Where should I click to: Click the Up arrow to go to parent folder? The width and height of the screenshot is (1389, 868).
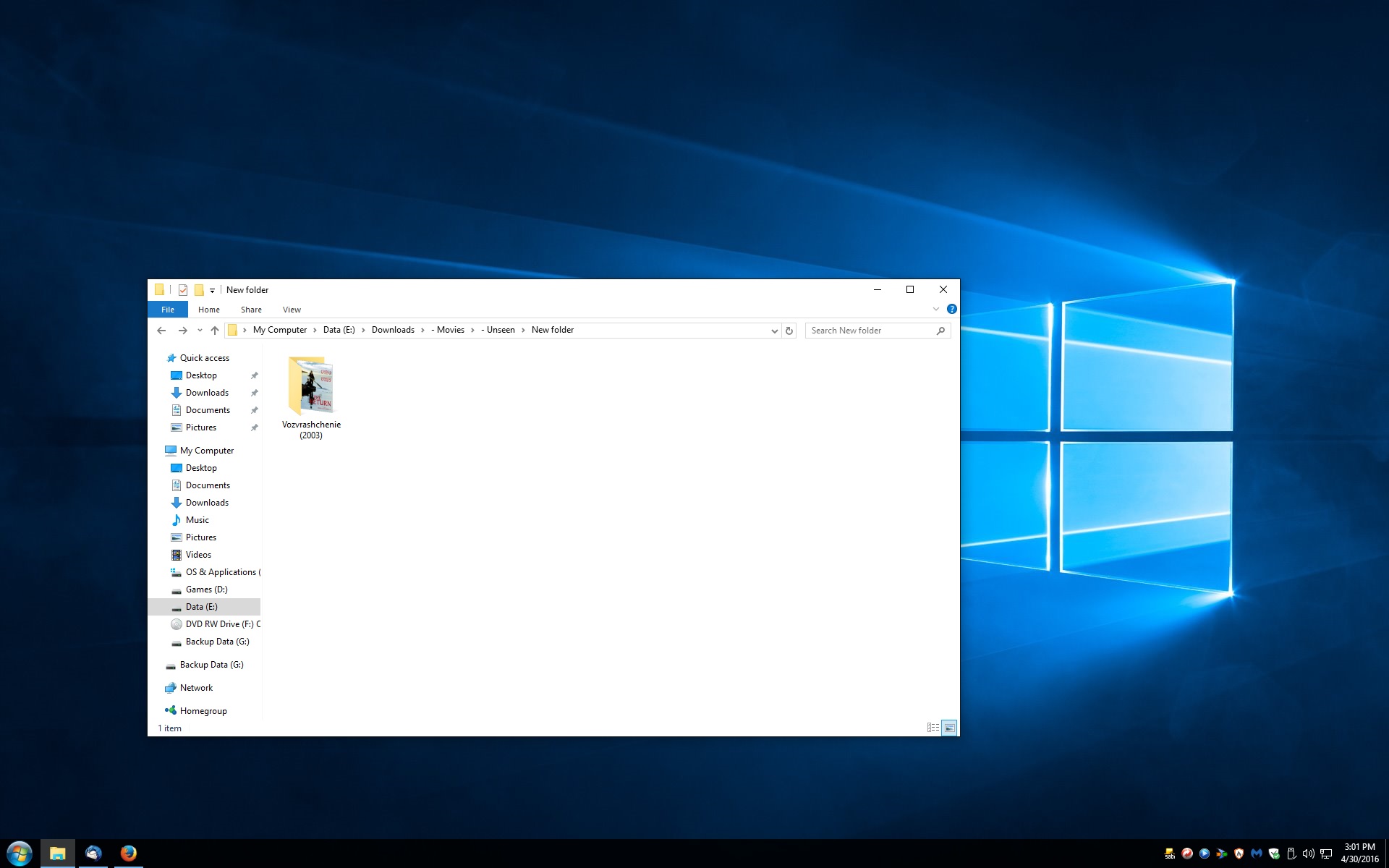[x=214, y=331]
